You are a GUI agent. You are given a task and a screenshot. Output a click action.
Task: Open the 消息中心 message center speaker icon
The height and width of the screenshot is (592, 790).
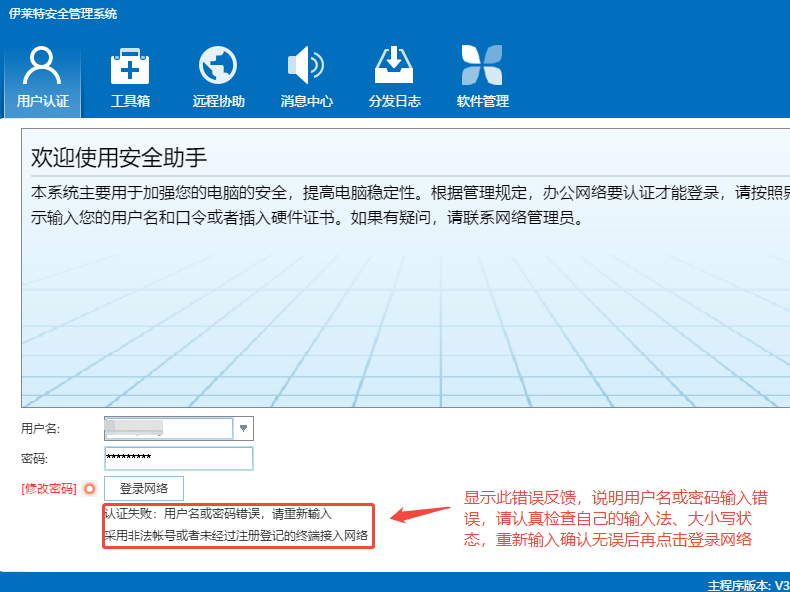click(306, 78)
